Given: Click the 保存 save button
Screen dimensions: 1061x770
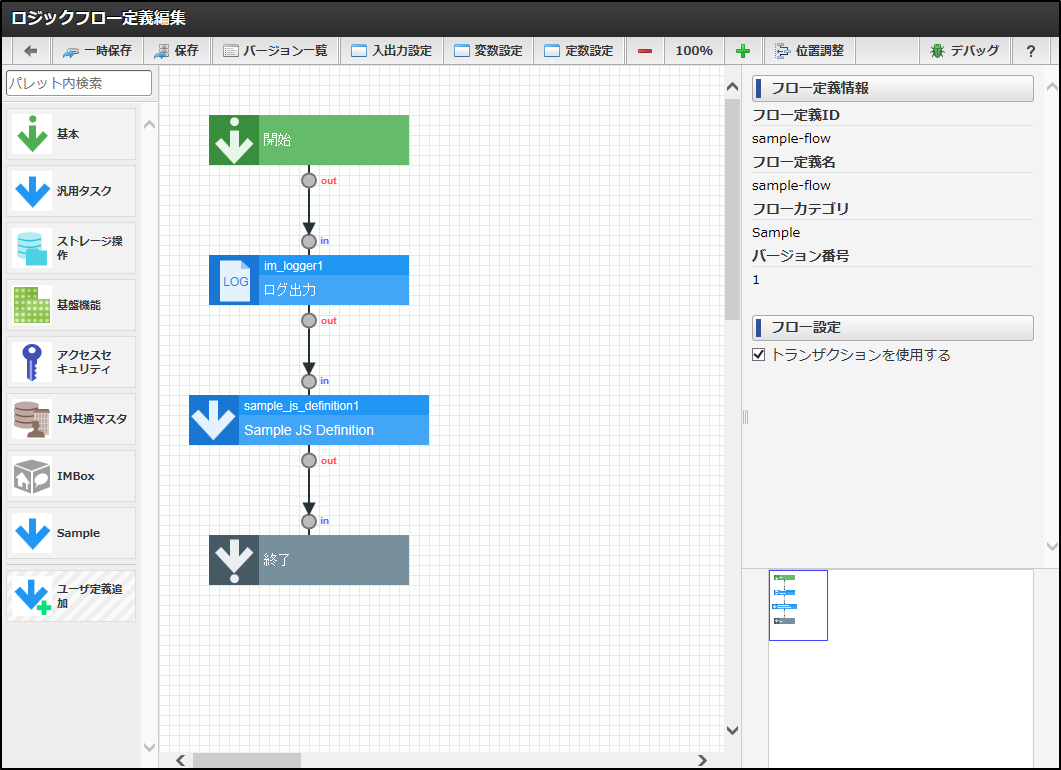Looking at the screenshot, I should coord(177,51).
